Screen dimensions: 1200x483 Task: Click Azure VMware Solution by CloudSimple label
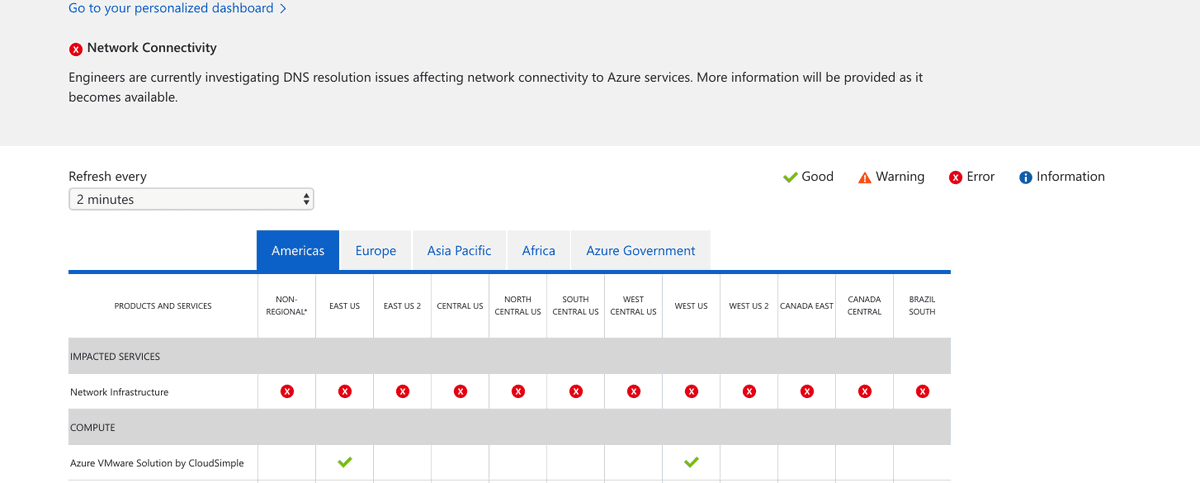coord(157,463)
